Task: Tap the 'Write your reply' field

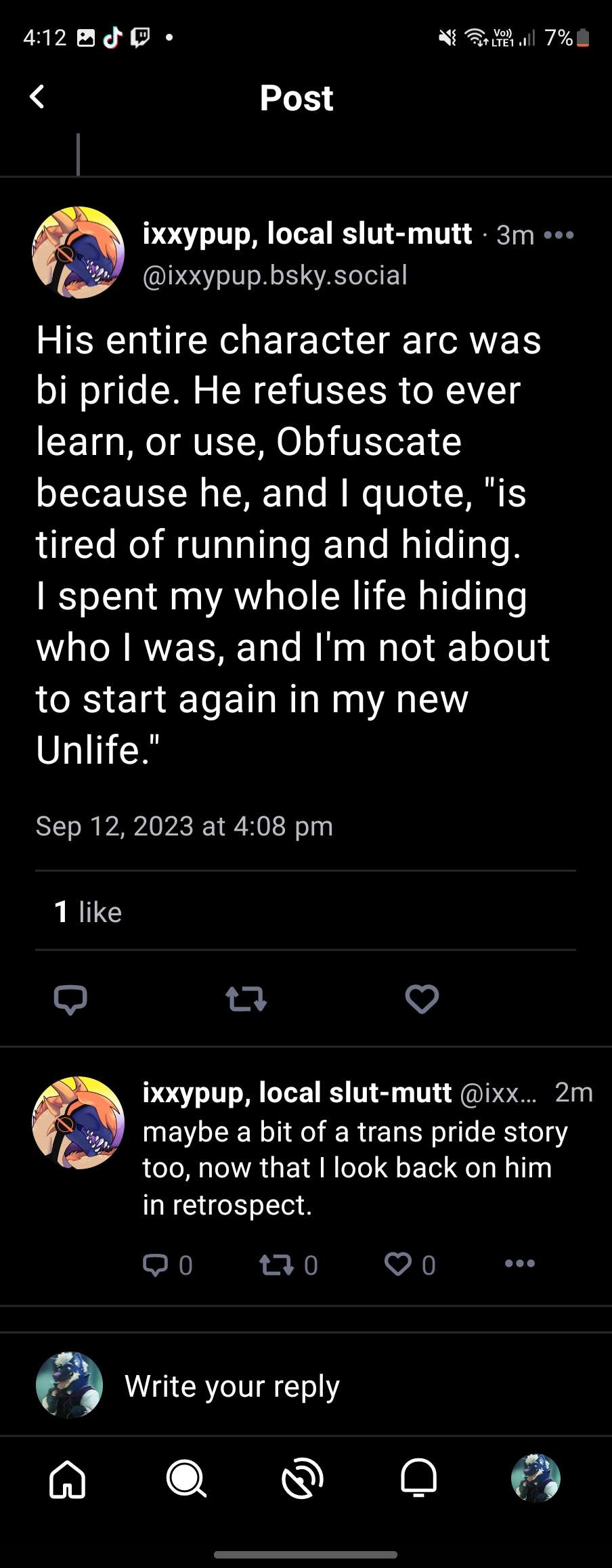Action: 232,1386
